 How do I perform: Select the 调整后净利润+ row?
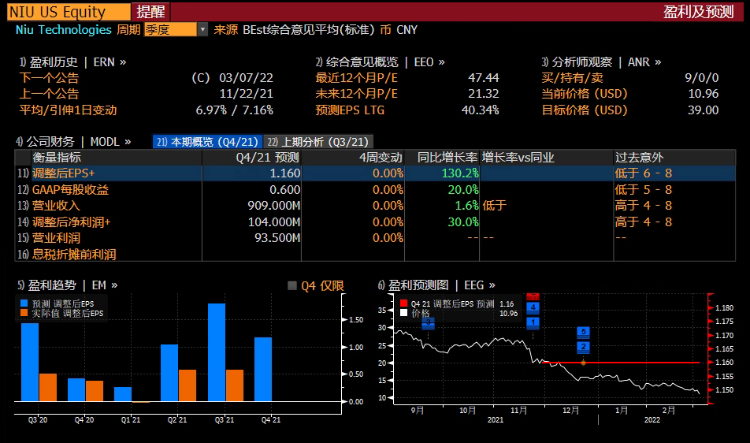click(x=375, y=222)
